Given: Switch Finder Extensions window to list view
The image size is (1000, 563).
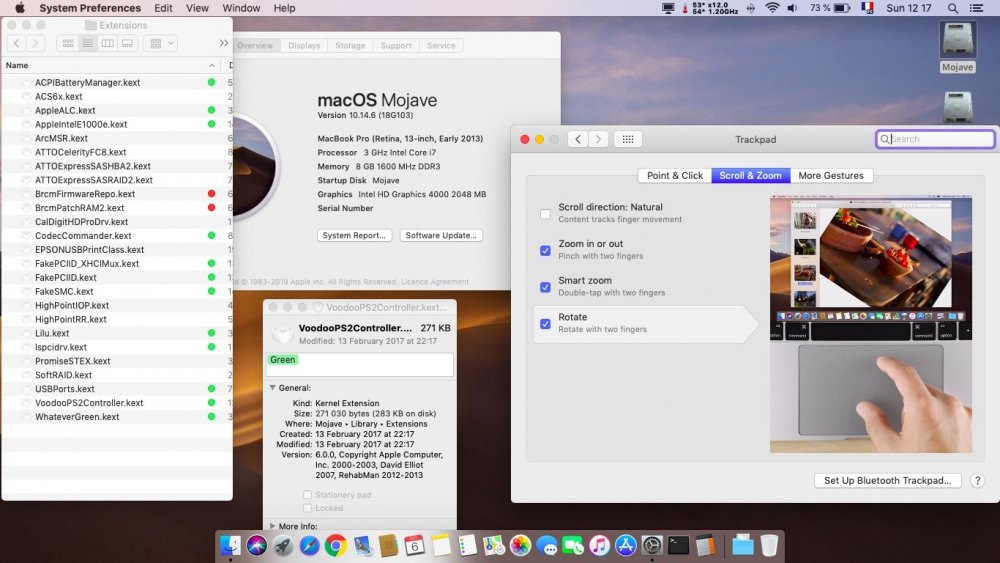Looking at the screenshot, I should pos(87,43).
